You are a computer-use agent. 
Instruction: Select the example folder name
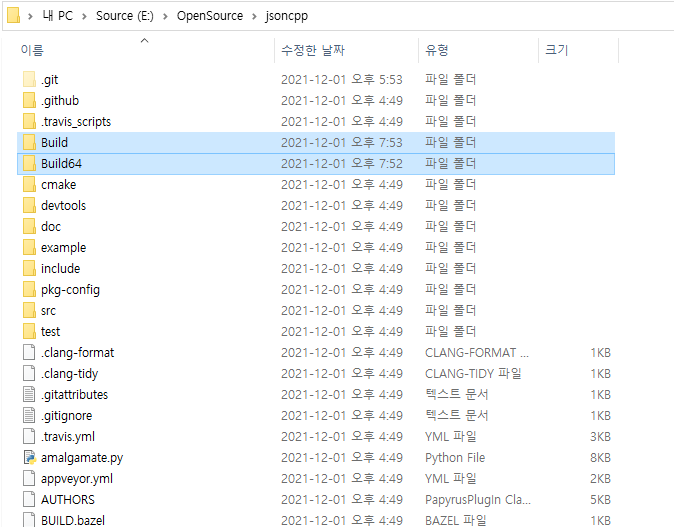pos(64,248)
